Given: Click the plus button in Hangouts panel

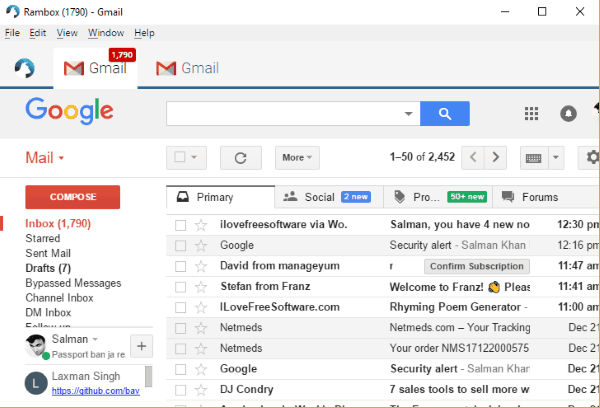Looking at the screenshot, I should (x=142, y=346).
